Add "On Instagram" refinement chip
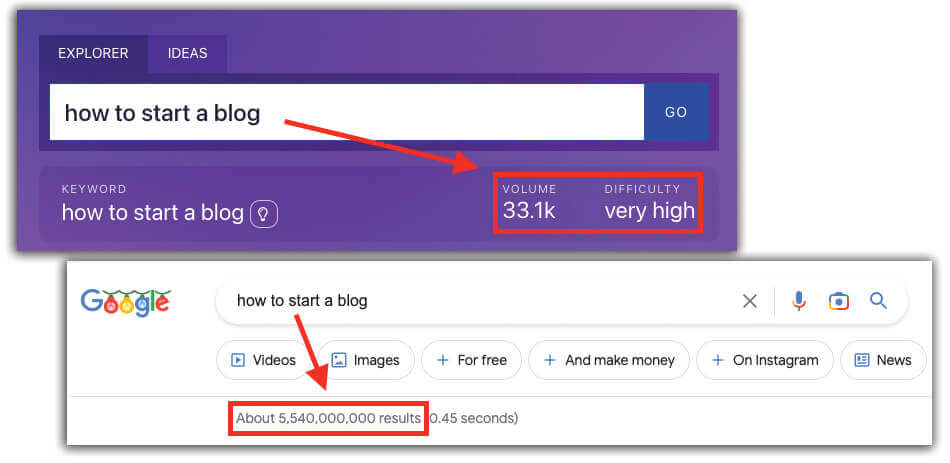This screenshot has height=463, width=950. coord(765,360)
